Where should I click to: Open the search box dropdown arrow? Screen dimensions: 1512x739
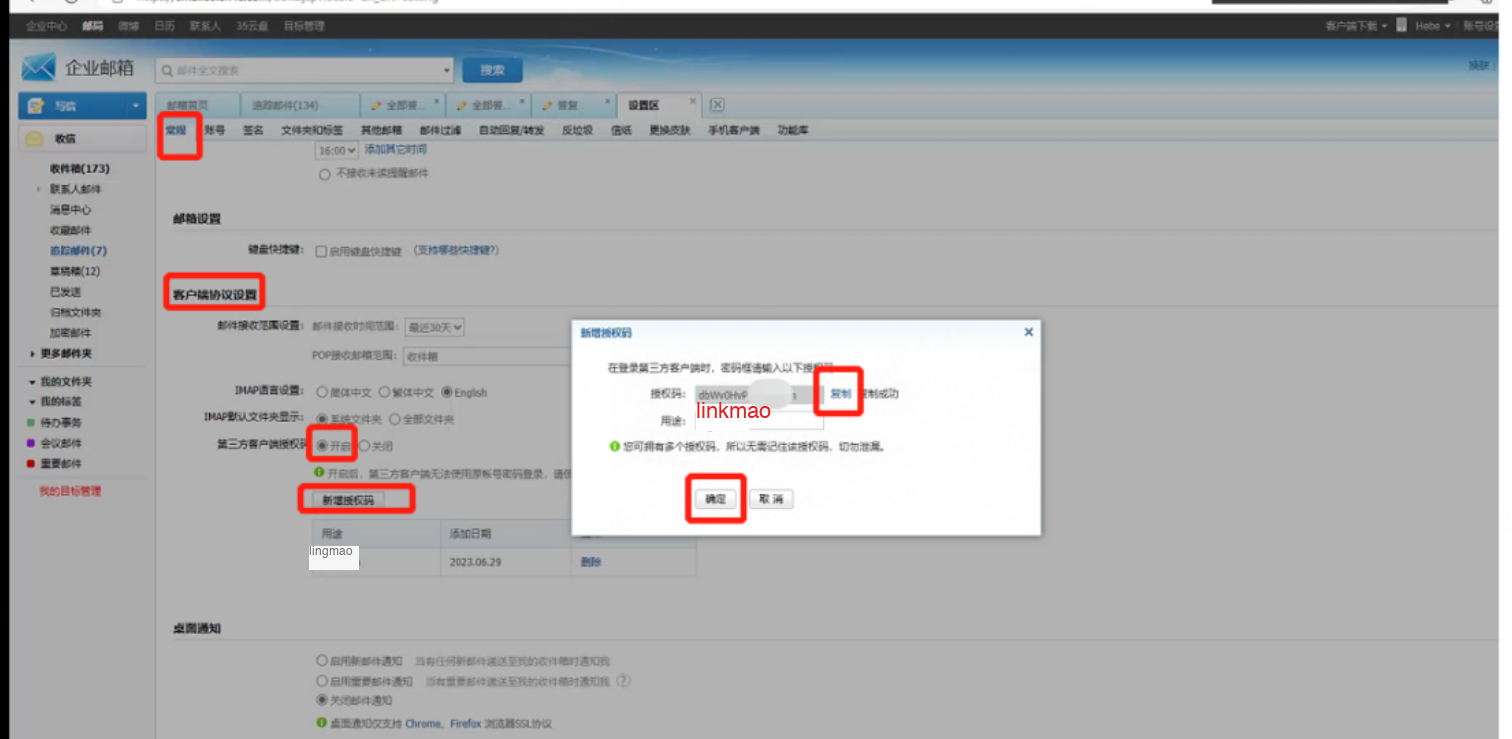[x=446, y=71]
